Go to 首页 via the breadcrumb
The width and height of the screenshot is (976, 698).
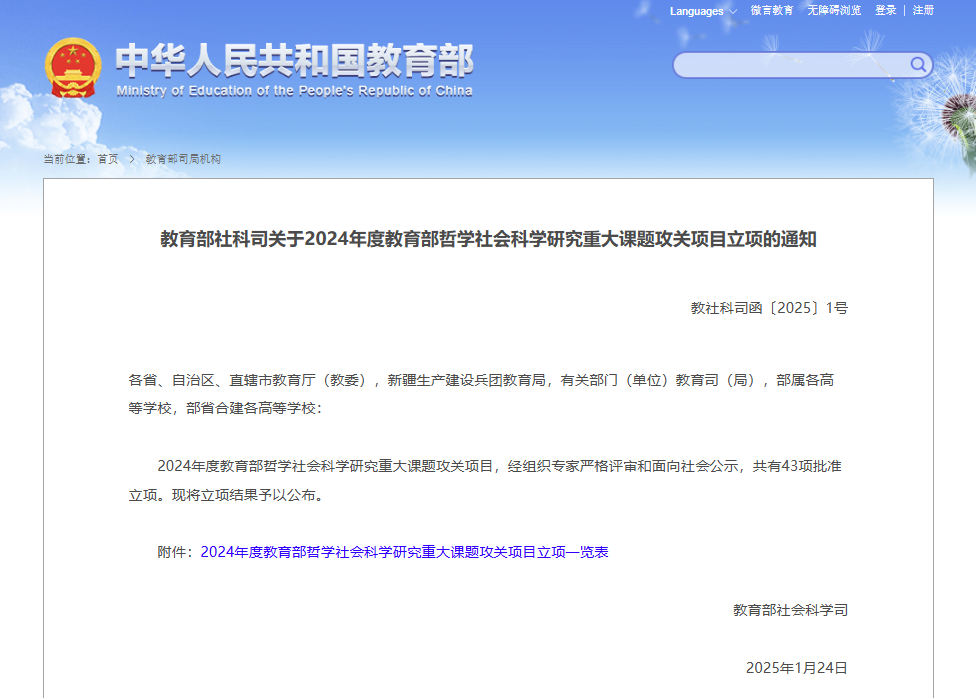tap(107, 159)
